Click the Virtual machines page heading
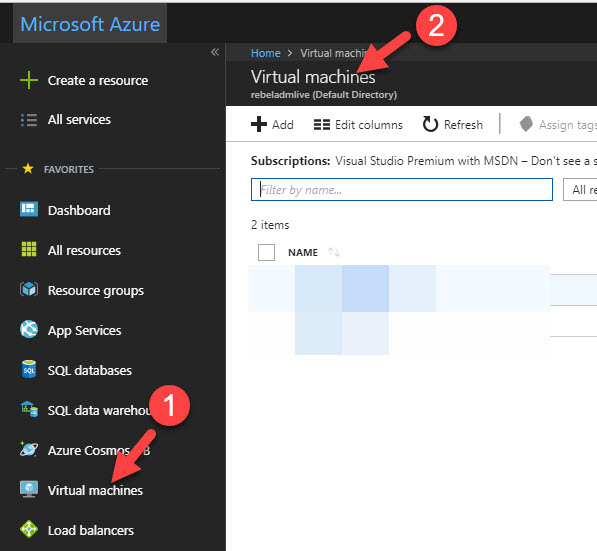This screenshot has width=597, height=551. pos(313,77)
